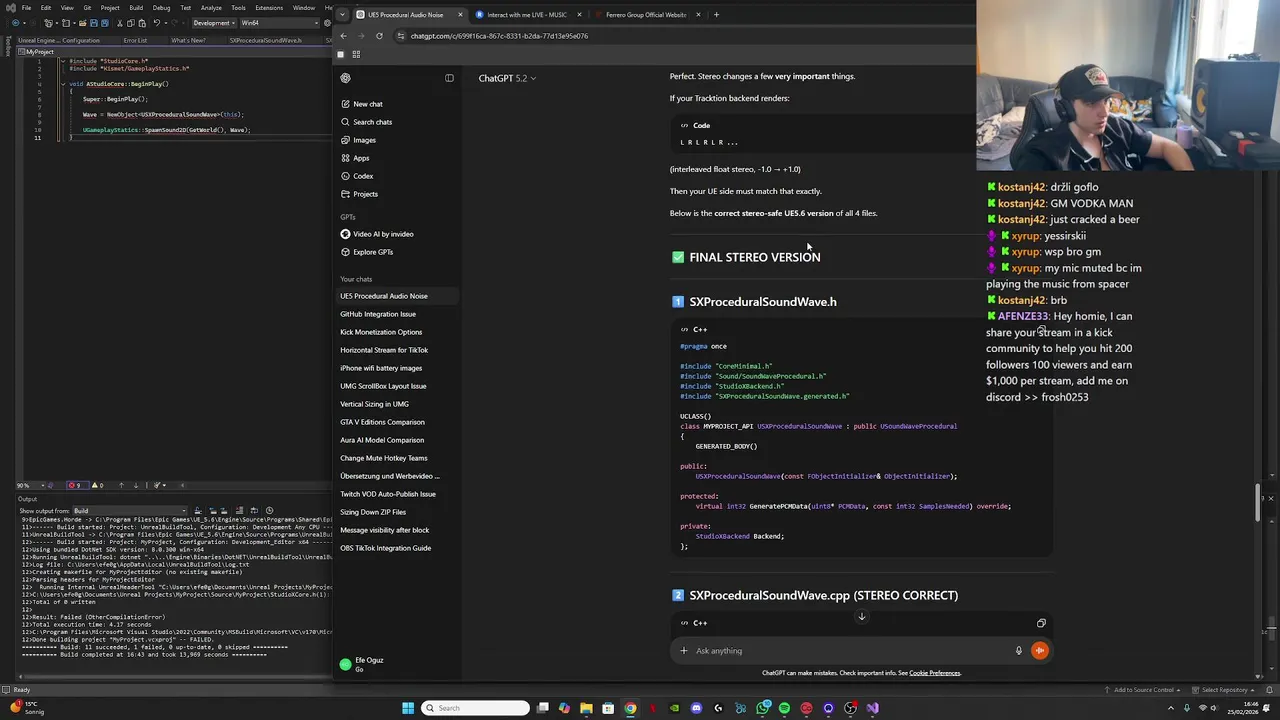Viewport: 1280px width, 720px height.
Task: Open Visual Studio Extensions menu
Action: 269,7
